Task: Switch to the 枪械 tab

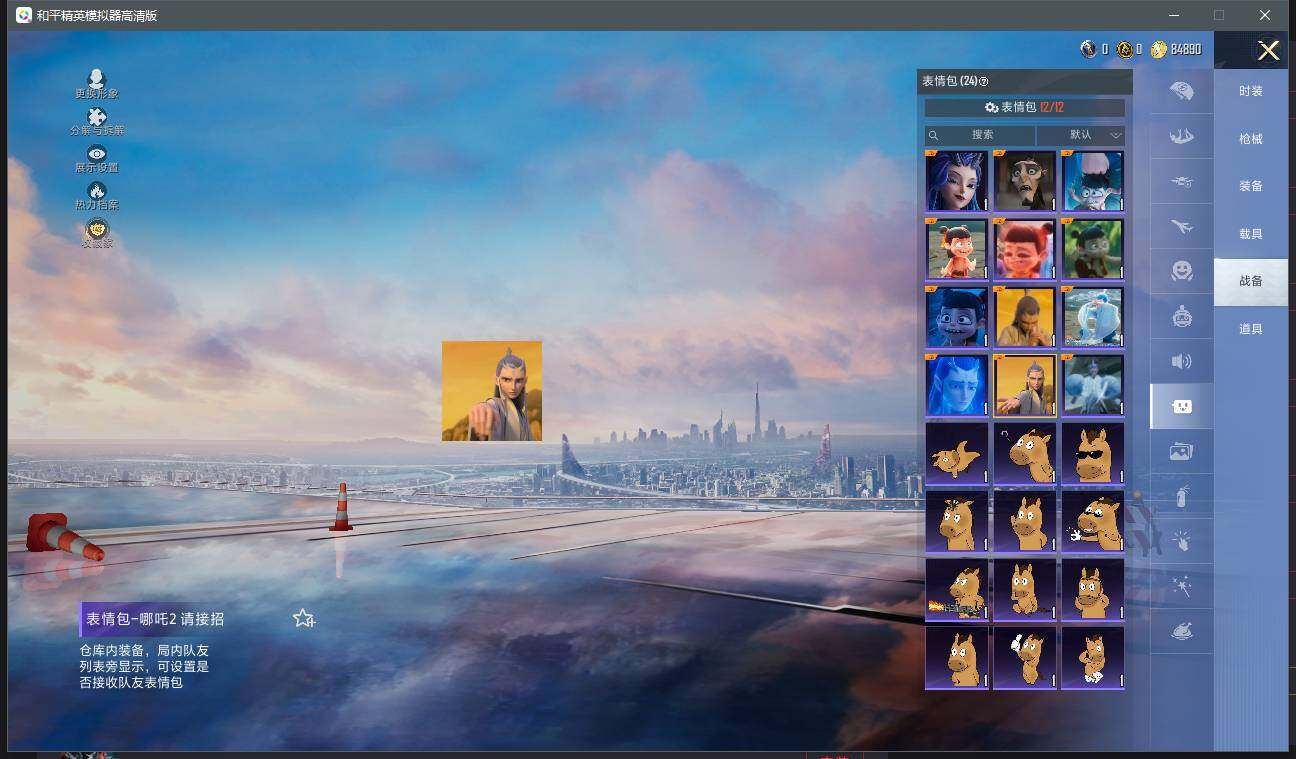Action: 1251,139
